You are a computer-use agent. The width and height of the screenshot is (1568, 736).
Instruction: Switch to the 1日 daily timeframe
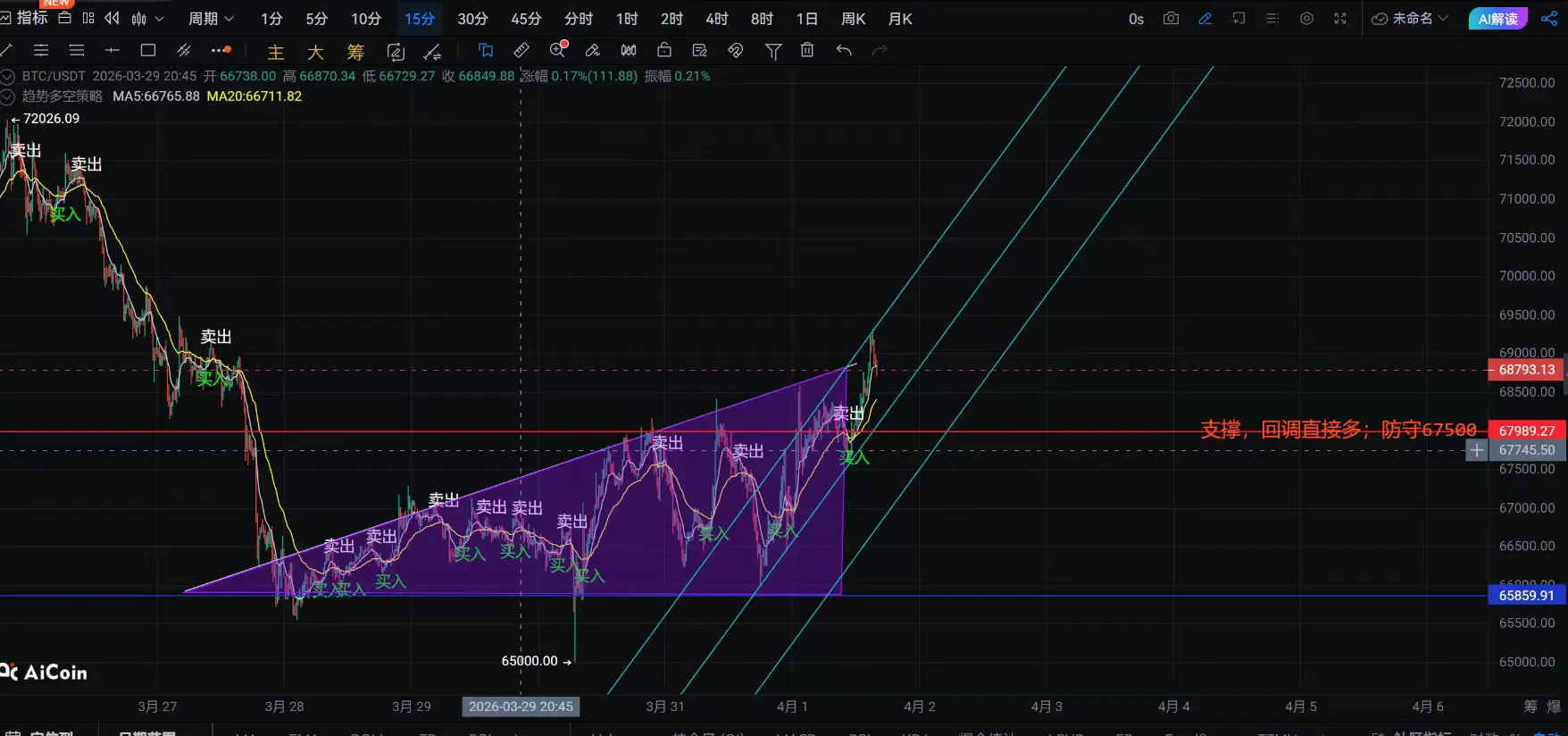click(806, 19)
